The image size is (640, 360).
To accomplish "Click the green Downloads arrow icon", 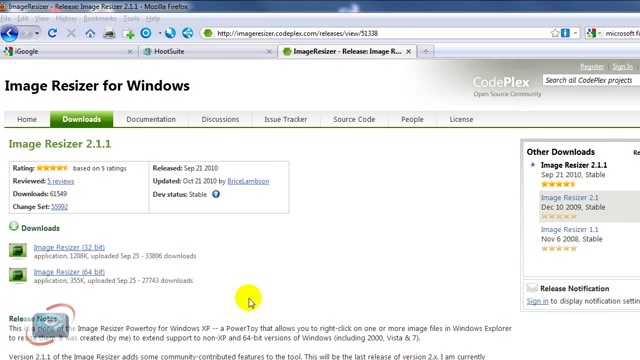I will pyautogui.click(x=14, y=226).
